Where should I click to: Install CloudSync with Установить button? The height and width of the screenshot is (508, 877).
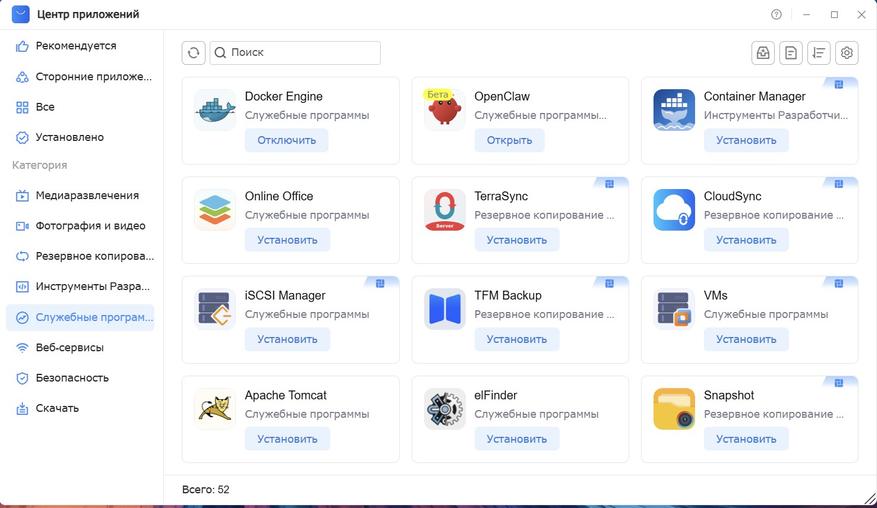746,240
